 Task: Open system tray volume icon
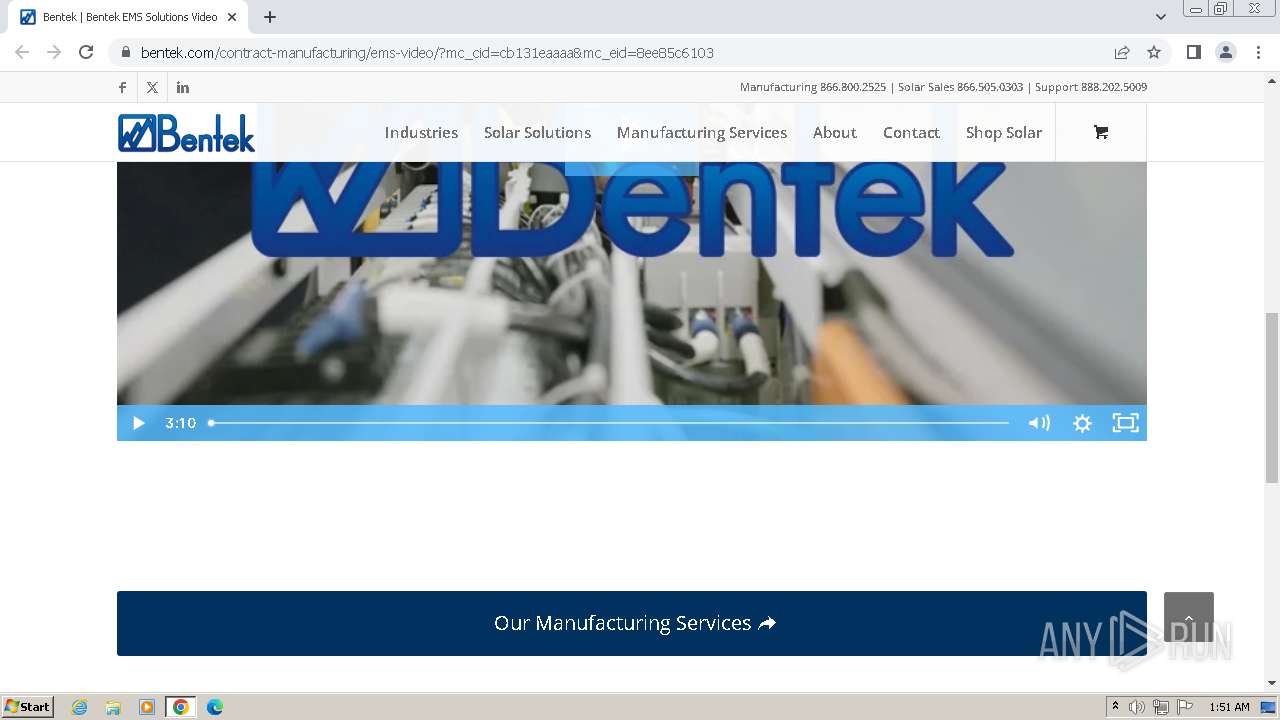click(x=1137, y=707)
